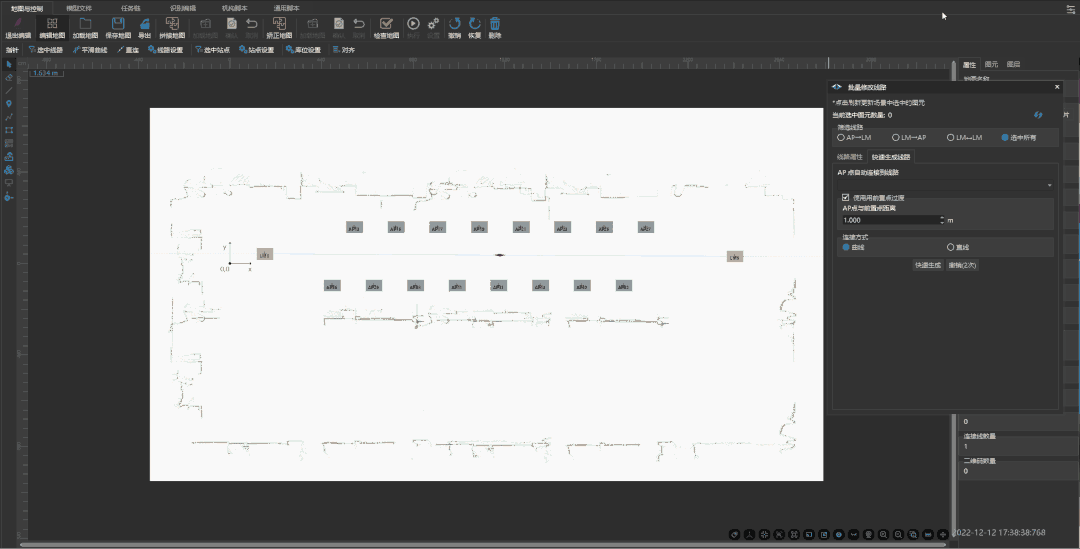Viewport: 1080px width, 549px height.
Task: Click the tag icon at the start of the bottom bar
Action: point(735,534)
